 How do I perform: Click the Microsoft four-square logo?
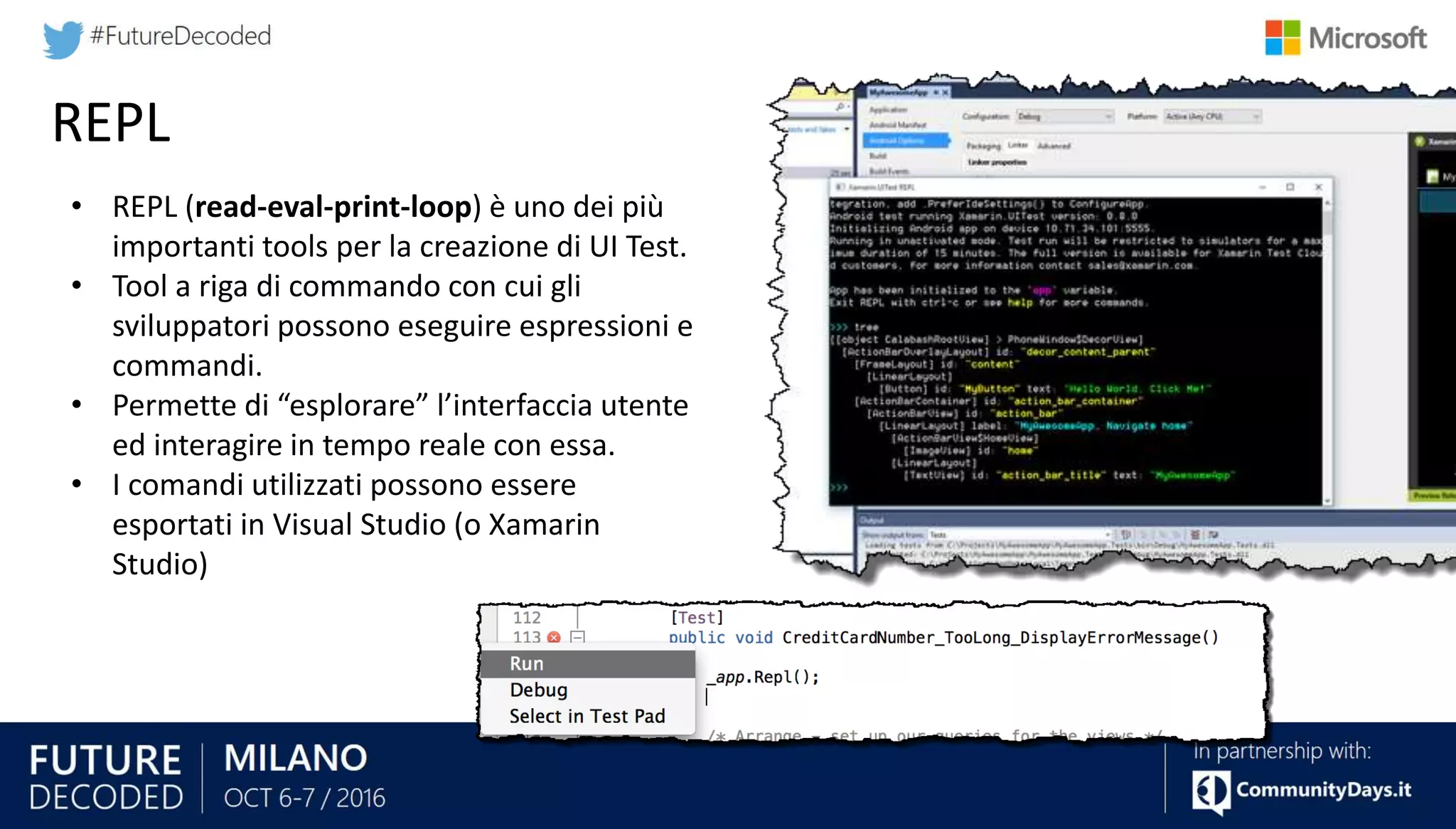click(1283, 38)
